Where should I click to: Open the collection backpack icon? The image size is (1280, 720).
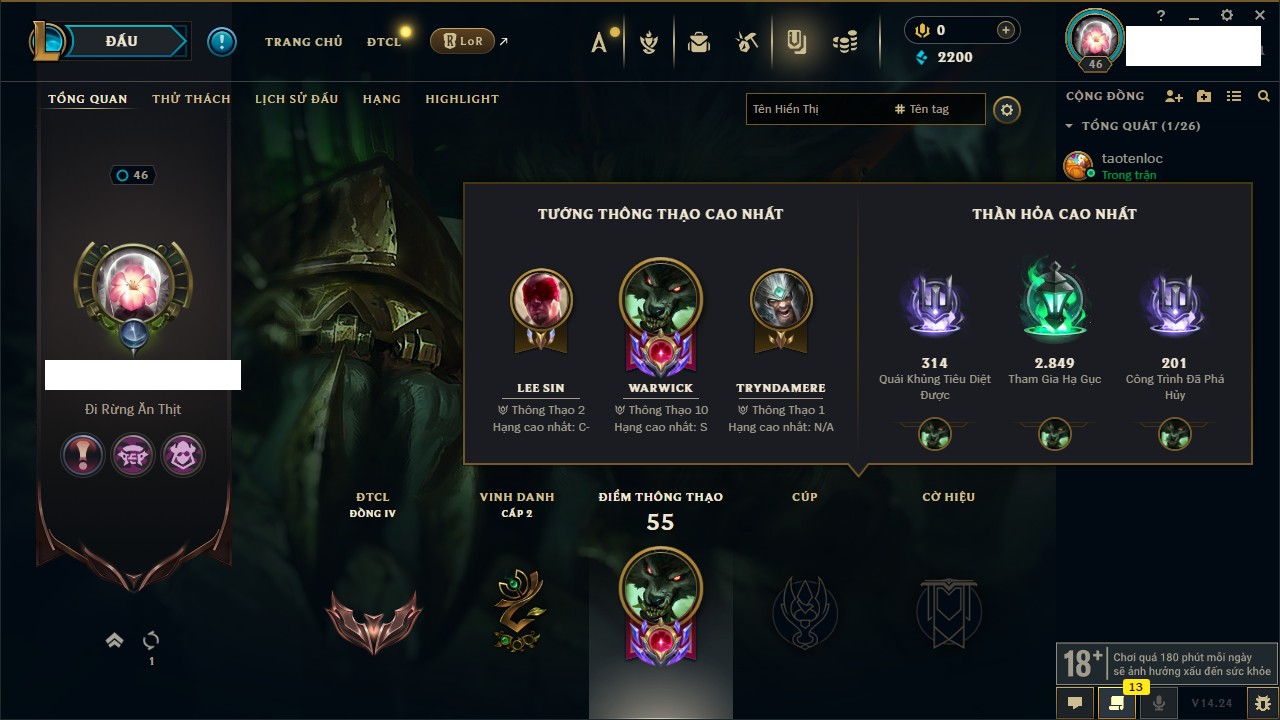699,42
